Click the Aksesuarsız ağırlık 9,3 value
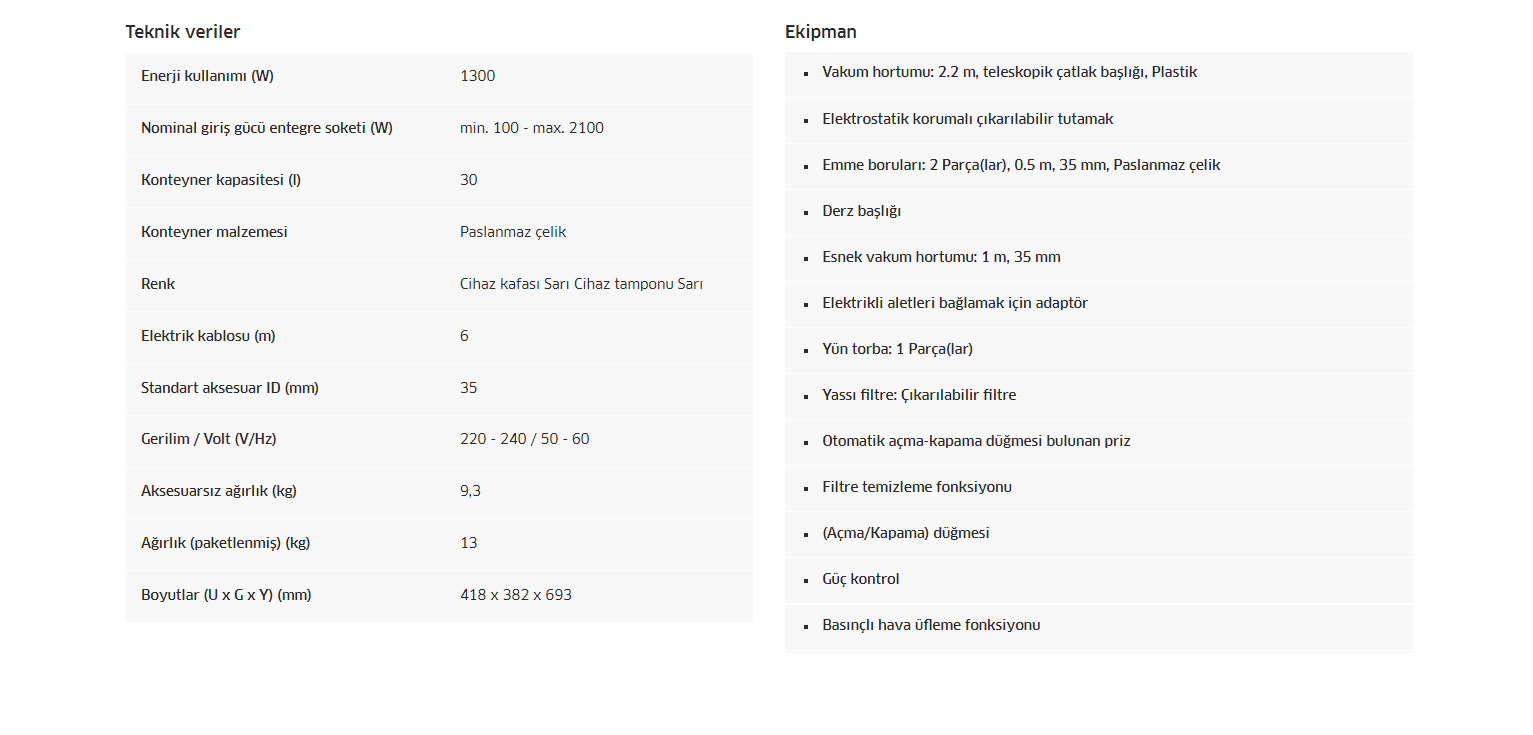This screenshot has width=1533, height=735. (471, 491)
